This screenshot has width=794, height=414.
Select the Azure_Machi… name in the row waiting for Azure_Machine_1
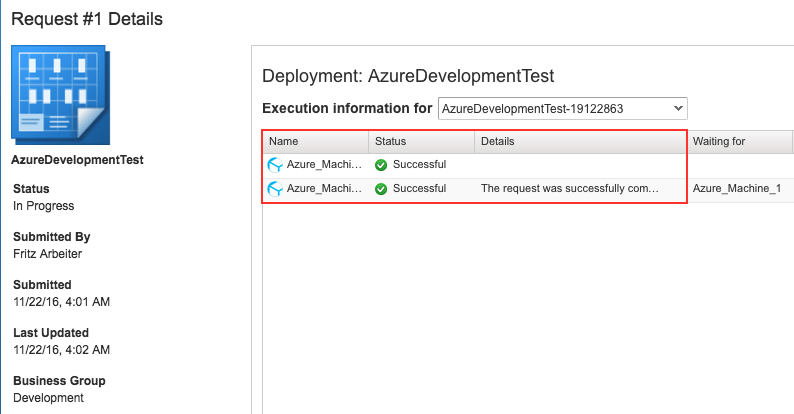(x=324, y=188)
